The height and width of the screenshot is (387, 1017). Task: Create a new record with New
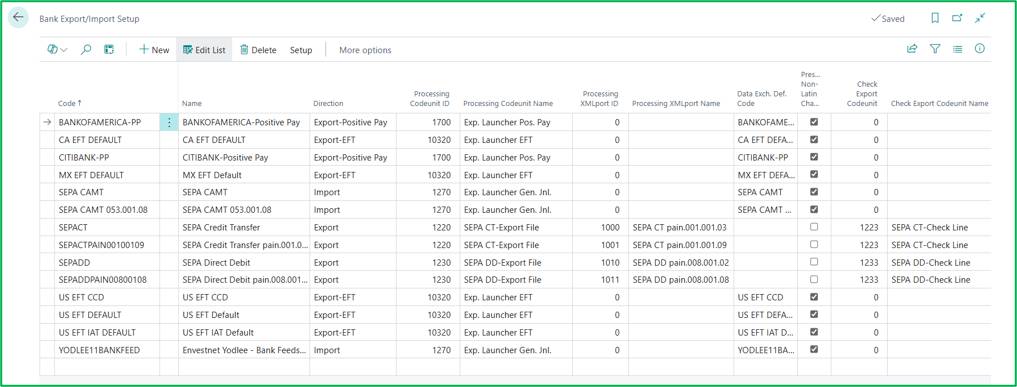pos(154,50)
